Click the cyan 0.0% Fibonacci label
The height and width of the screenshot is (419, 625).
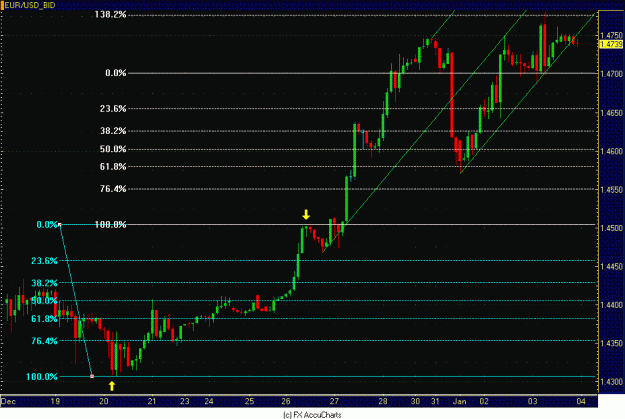(47, 225)
